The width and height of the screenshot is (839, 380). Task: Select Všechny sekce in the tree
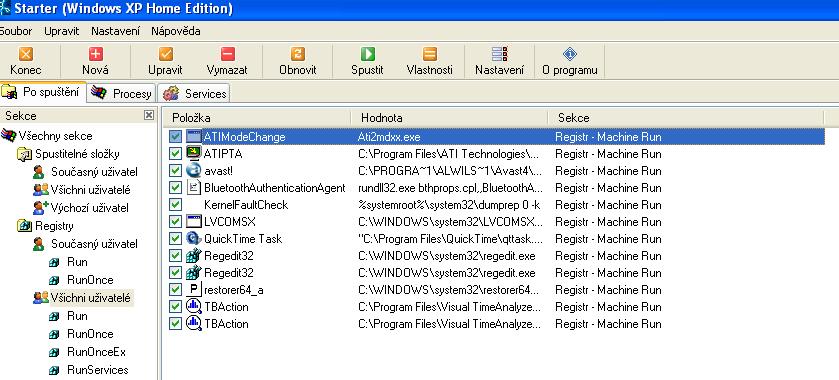click(56, 136)
